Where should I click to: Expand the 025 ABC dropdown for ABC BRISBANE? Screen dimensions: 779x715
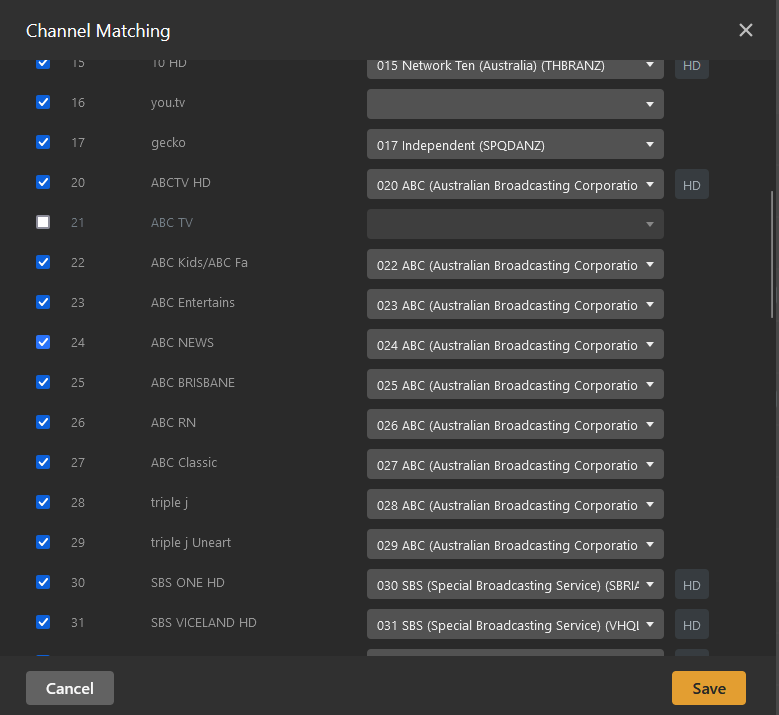coord(515,384)
